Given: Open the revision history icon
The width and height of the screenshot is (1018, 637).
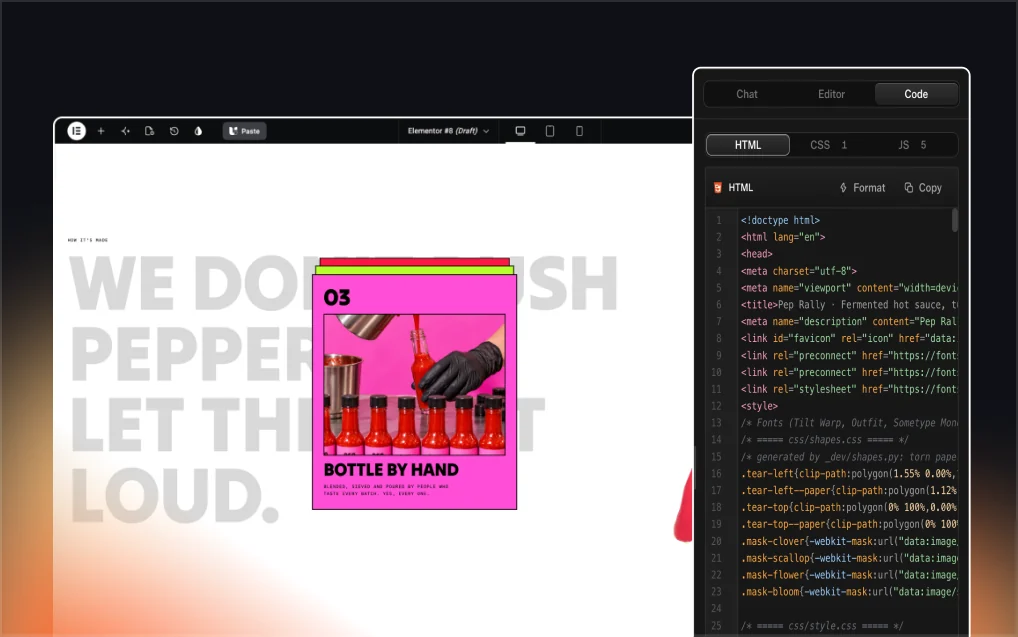Looking at the screenshot, I should [174, 131].
